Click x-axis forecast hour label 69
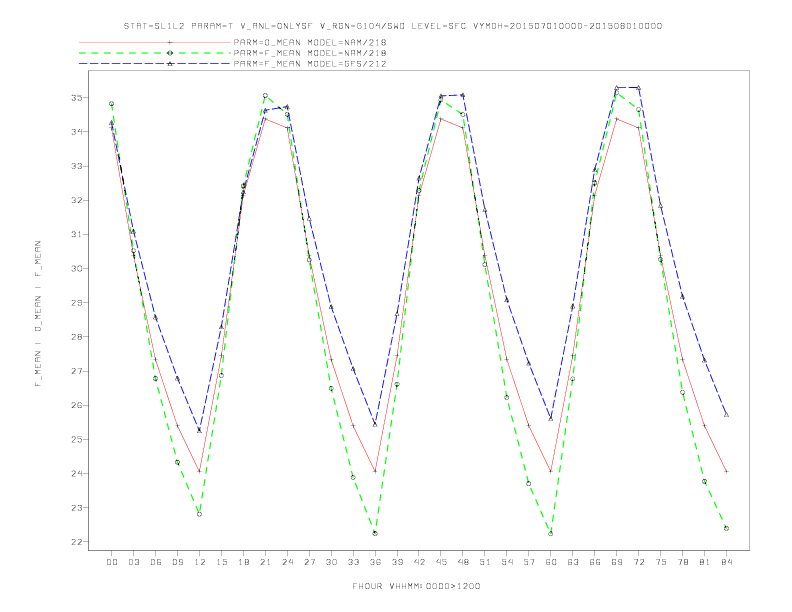Viewport: 792px width, 612px height. pyautogui.click(x=617, y=562)
